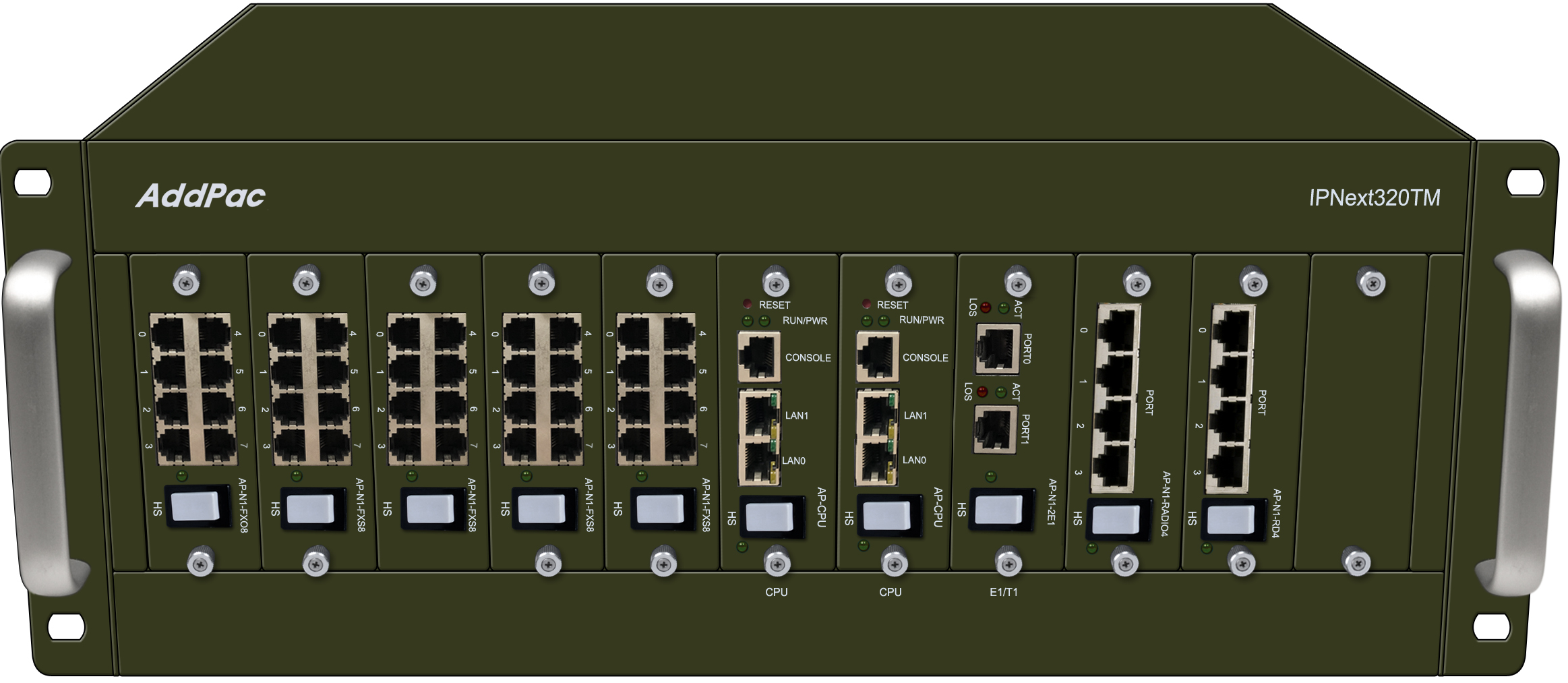Click the AddPac logo

[x=201, y=196]
